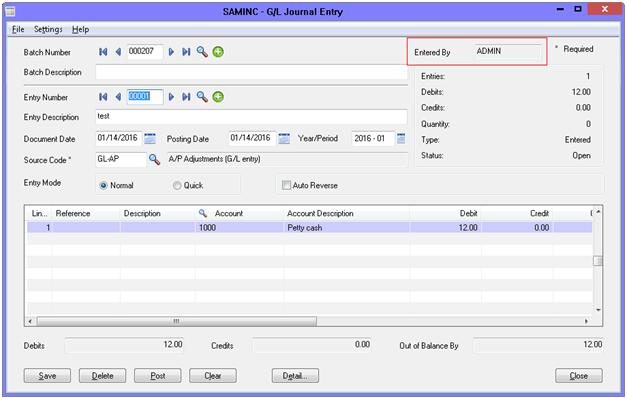Click the grid's horizontal scroll left arrow
The height and width of the screenshot is (399, 627).
click(x=30, y=321)
